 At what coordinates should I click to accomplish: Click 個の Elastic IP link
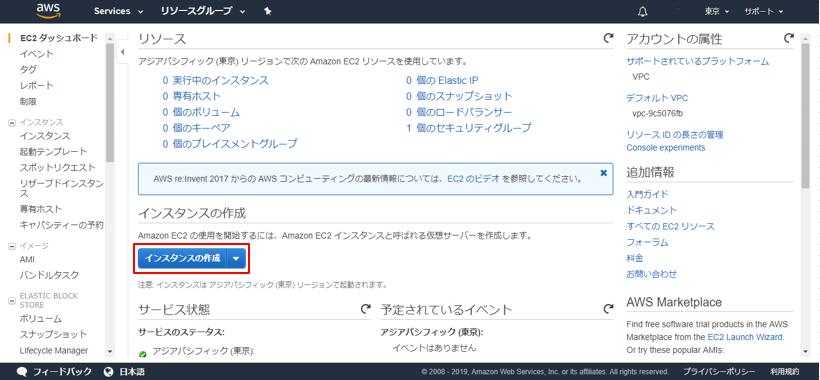point(448,80)
